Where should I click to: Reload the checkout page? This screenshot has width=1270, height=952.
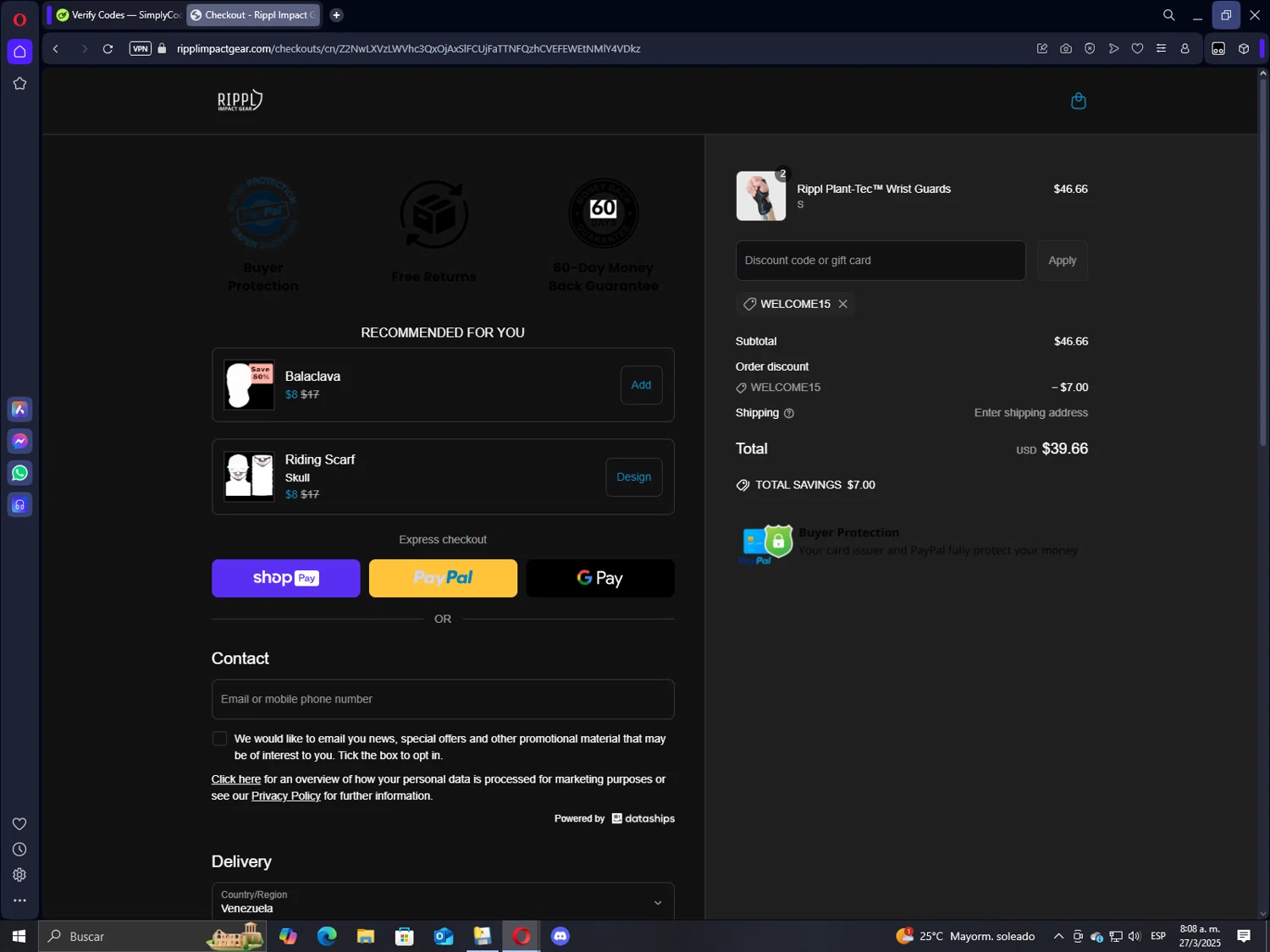[108, 49]
